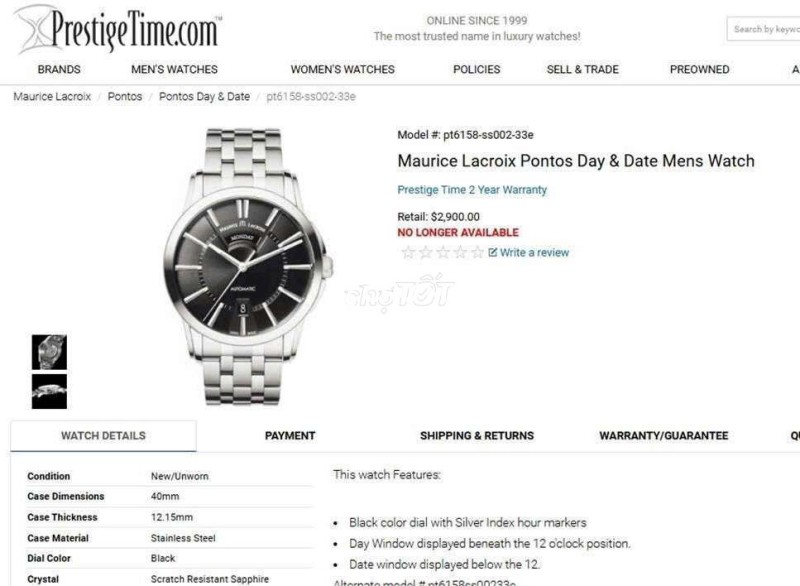
Task: Select the third rating star
Action: (x=443, y=252)
